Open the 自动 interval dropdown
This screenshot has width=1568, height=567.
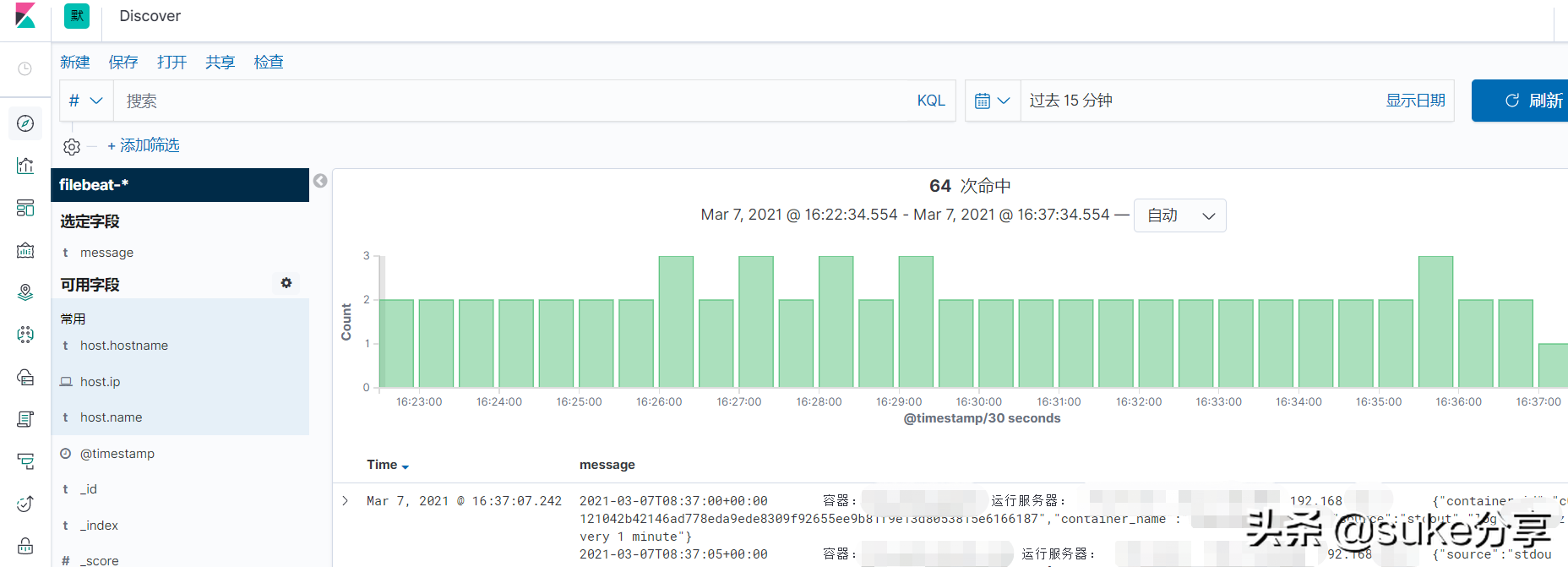[x=1179, y=215]
